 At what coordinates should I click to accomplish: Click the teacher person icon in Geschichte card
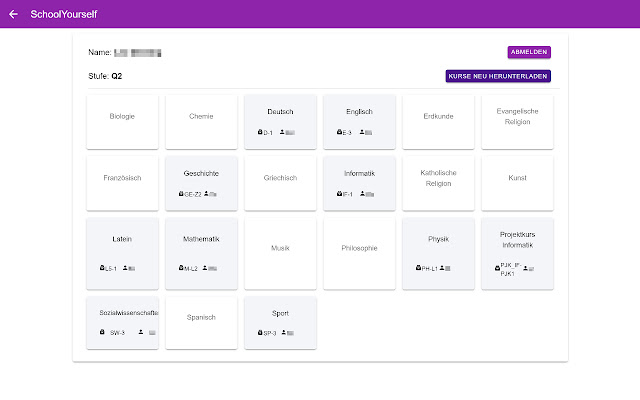coord(206,193)
